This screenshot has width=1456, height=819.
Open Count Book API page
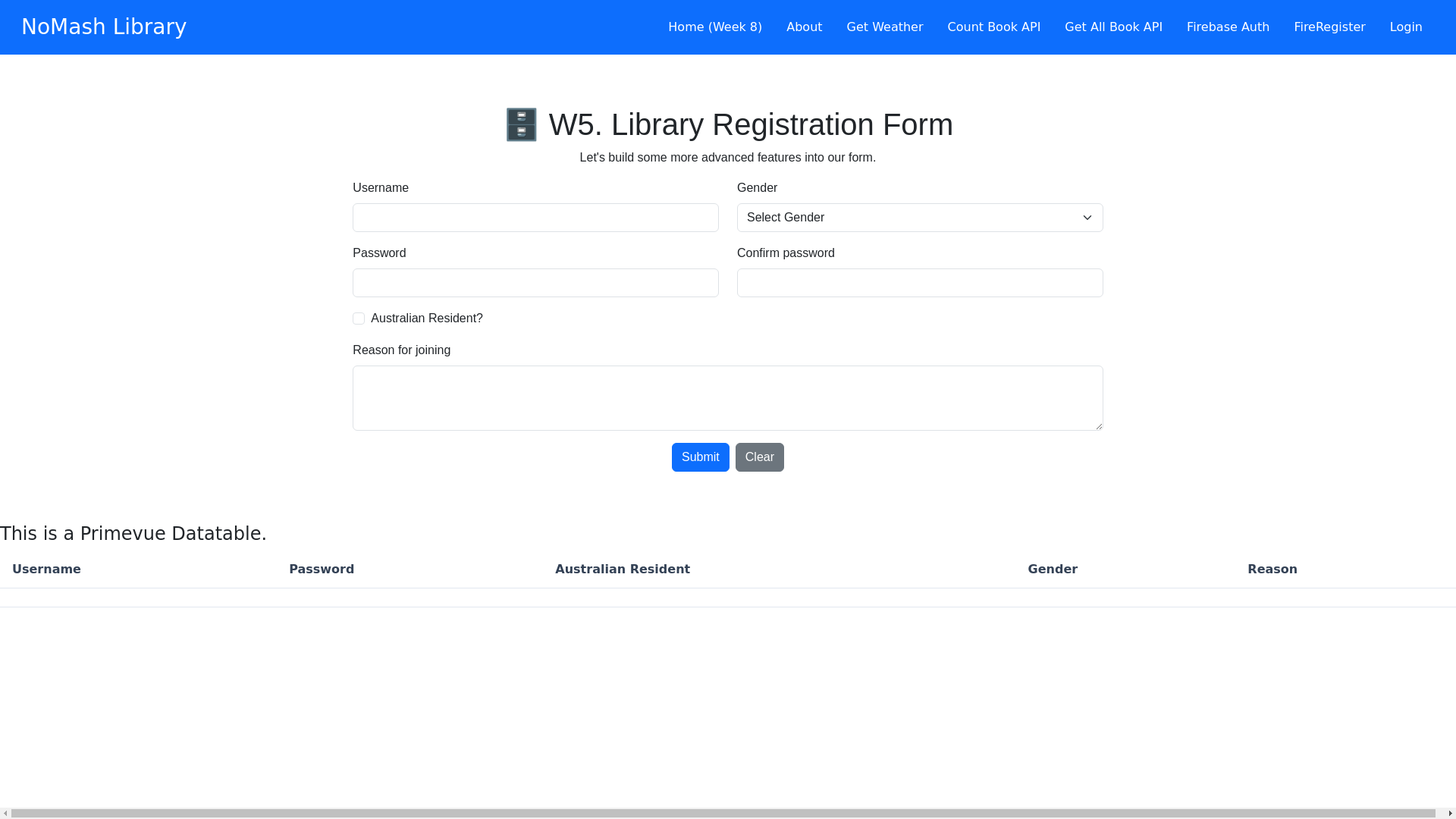[993, 27]
